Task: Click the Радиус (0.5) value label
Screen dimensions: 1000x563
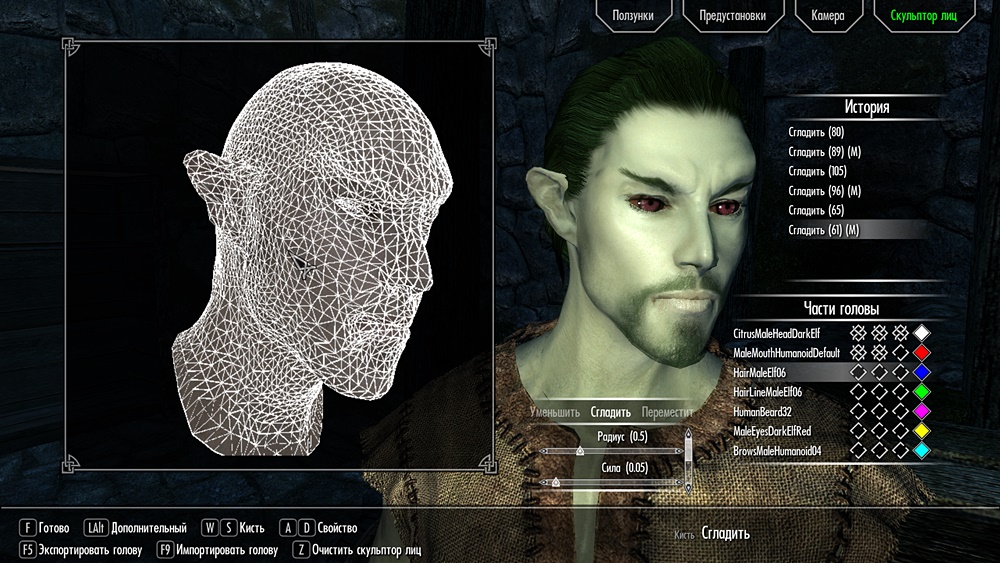Action: point(622,436)
